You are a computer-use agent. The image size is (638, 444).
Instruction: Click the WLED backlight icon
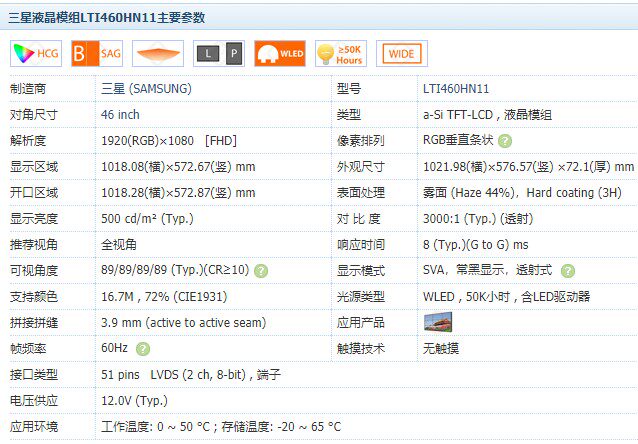point(280,53)
